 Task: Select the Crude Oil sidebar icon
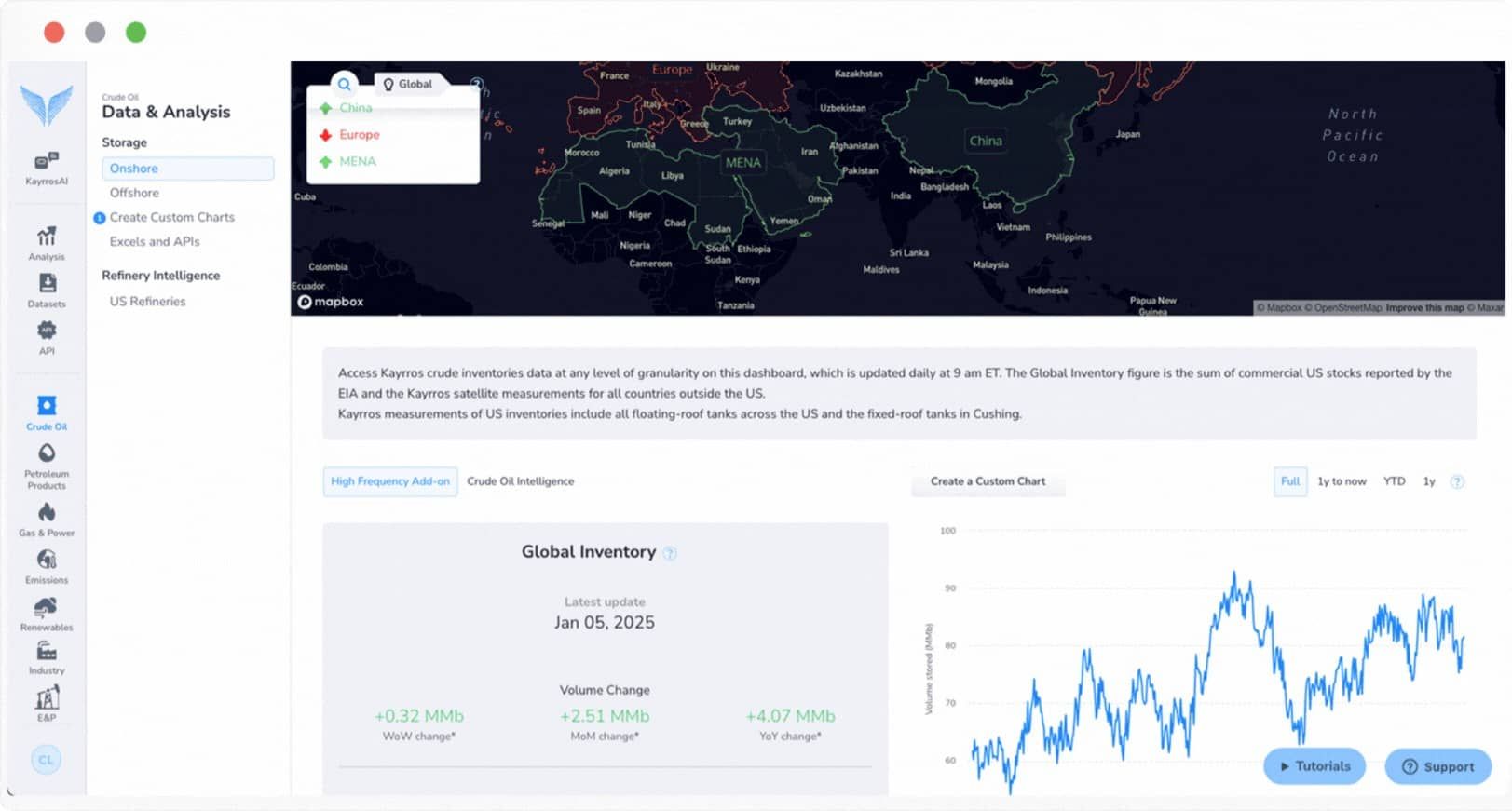pyautogui.click(x=47, y=412)
